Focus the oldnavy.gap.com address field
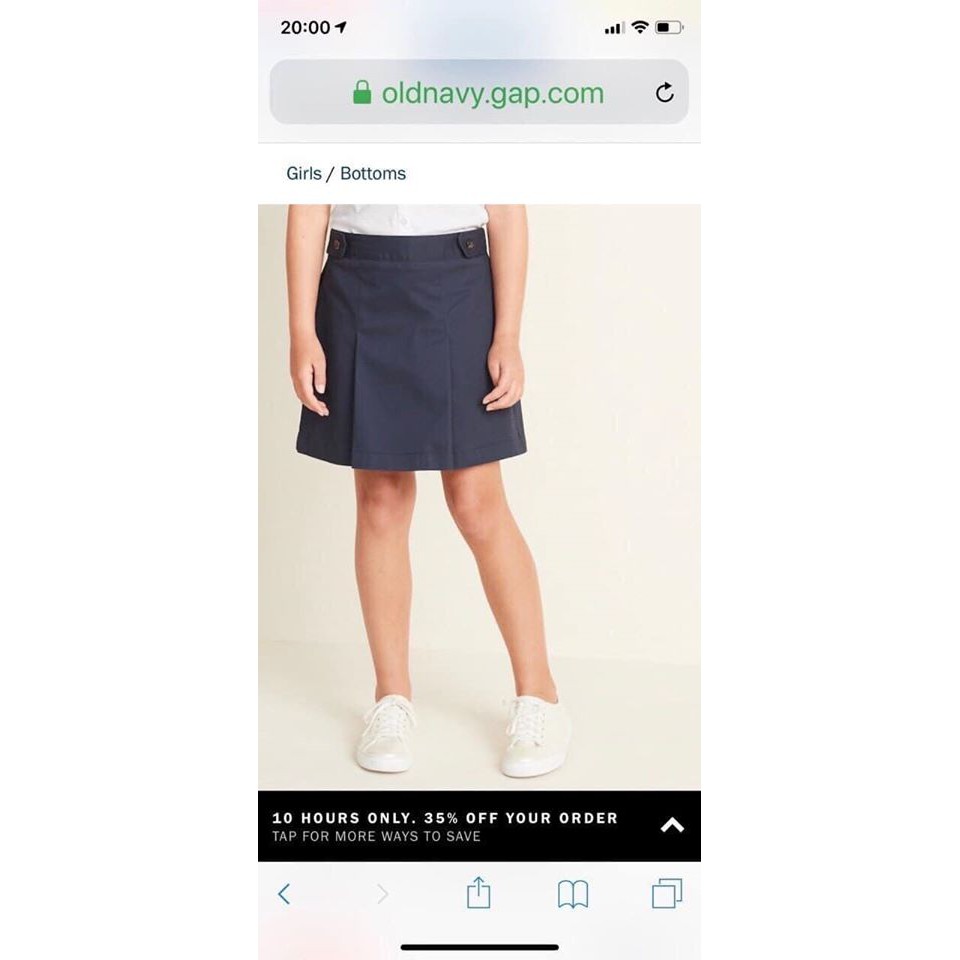The height and width of the screenshot is (960, 960). pyautogui.click(x=479, y=92)
